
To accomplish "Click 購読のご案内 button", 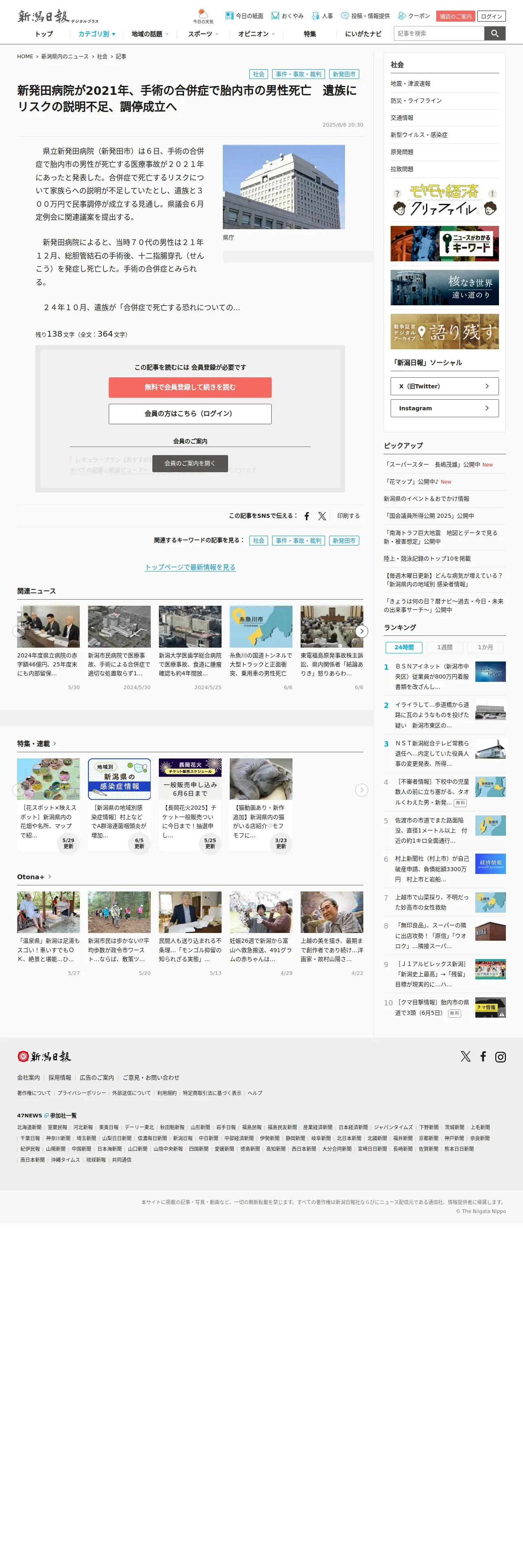I will pos(455,16).
